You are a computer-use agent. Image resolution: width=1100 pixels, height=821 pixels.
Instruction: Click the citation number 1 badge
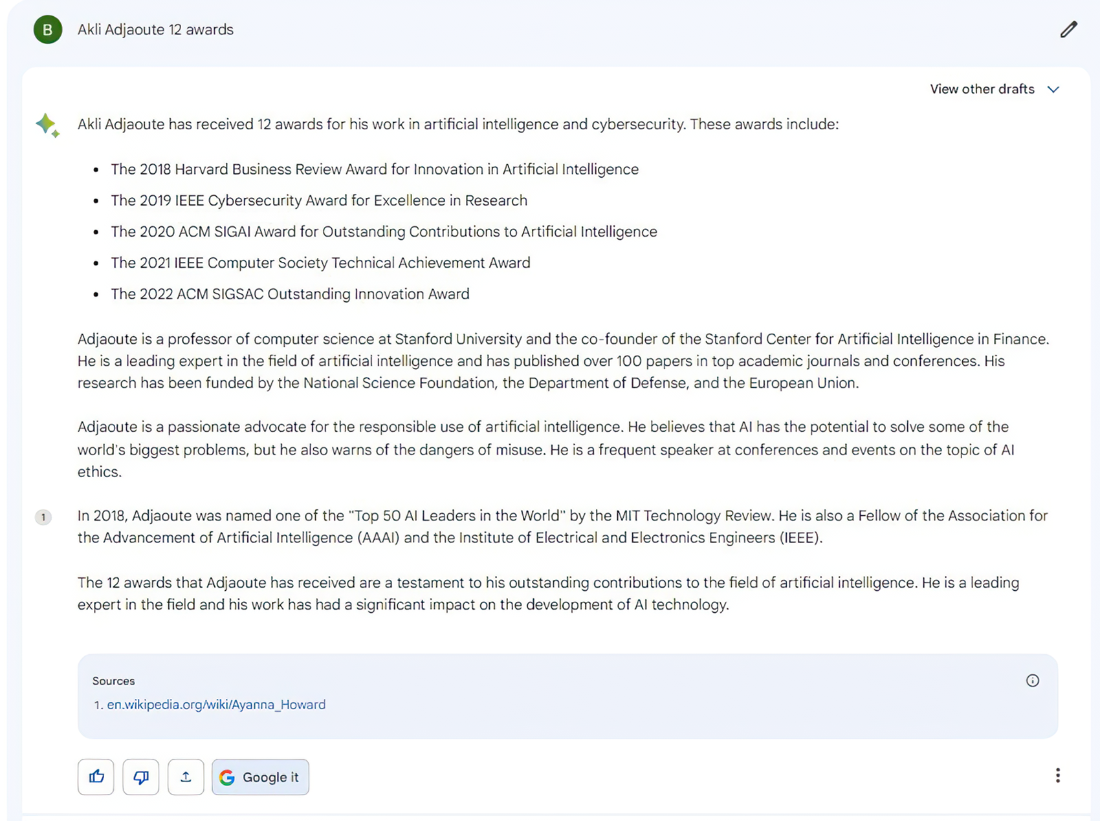(43, 517)
